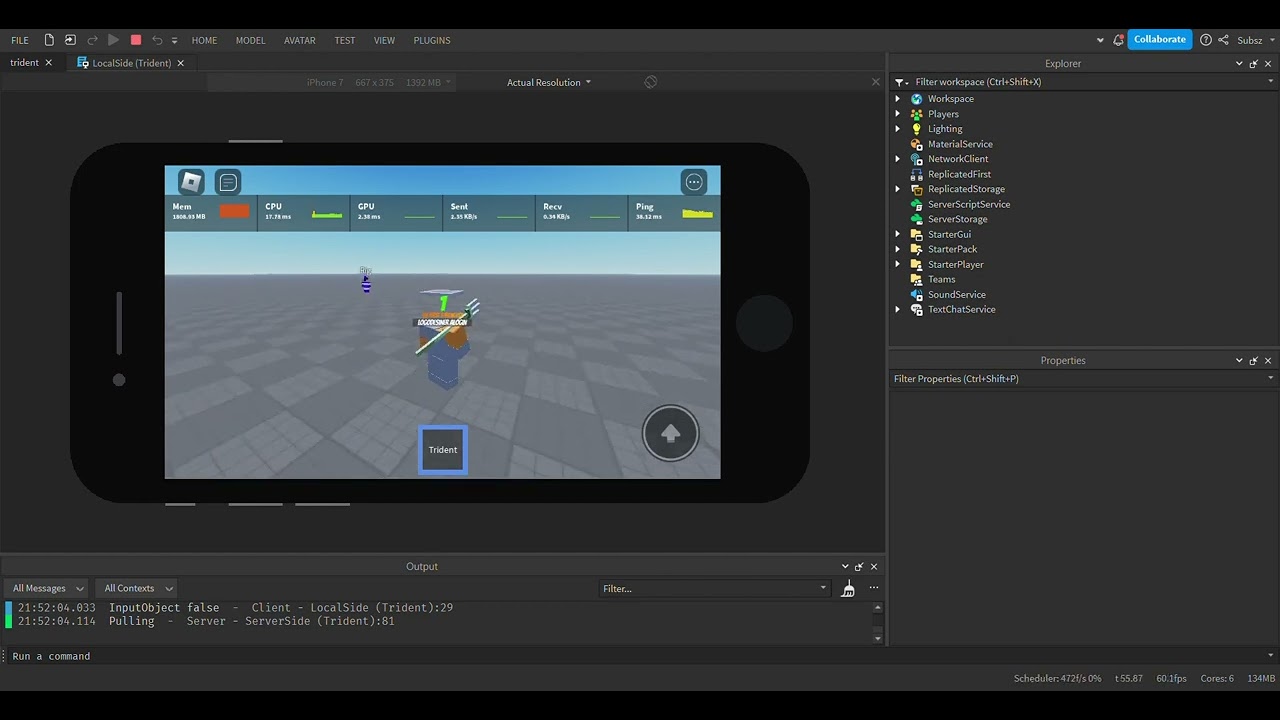This screenshot has width=1280, height=720.
Task: Open the notifications bell
Action: [x=1118, y=40]
